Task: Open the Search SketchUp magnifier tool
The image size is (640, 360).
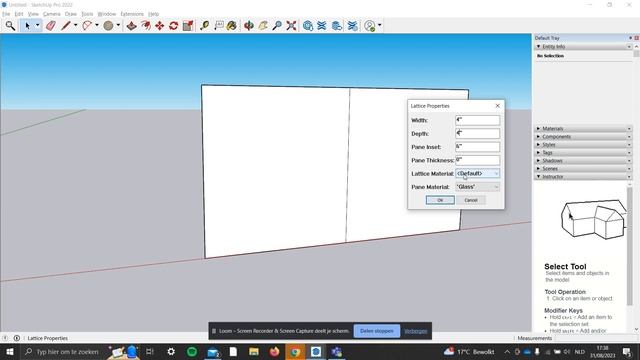Action: (10, 26)
